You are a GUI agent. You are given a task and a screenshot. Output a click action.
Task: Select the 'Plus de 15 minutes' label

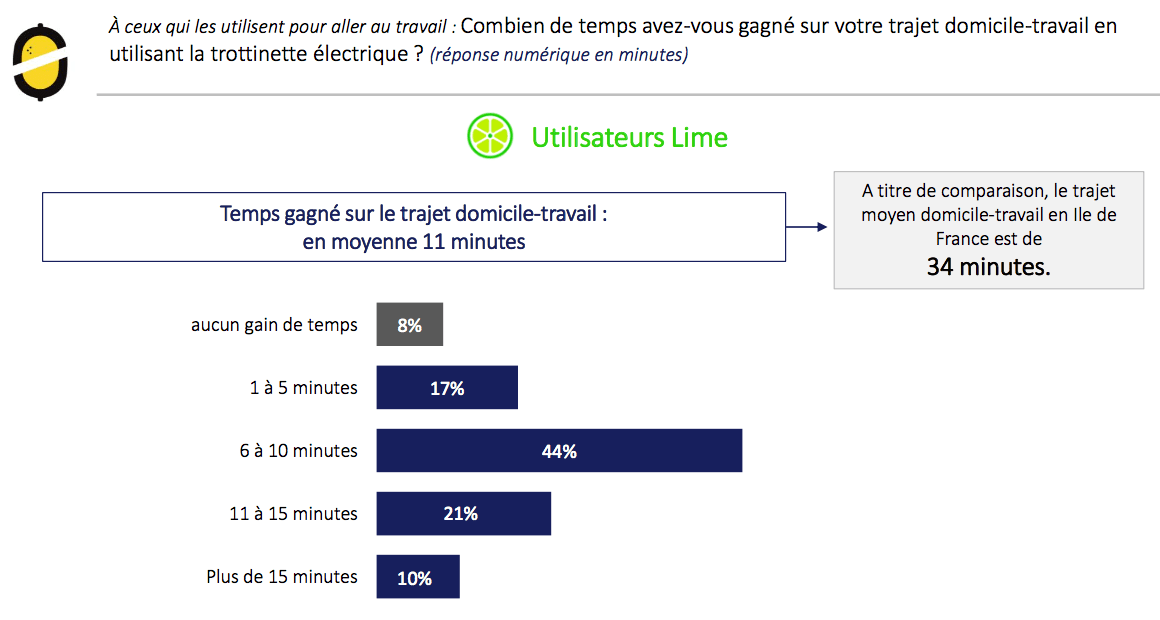282,576
